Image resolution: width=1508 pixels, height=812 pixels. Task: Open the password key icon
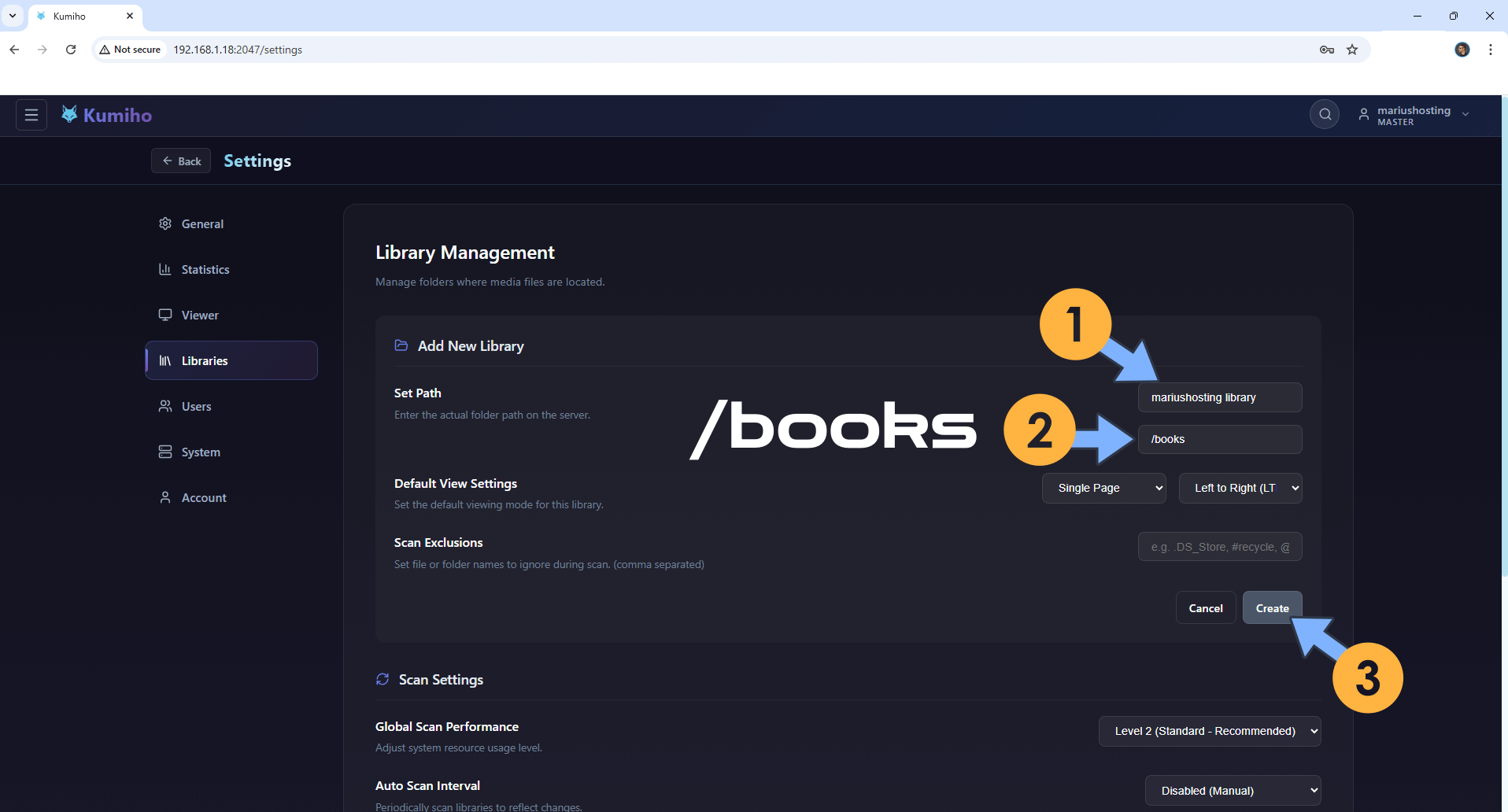tap(1327, 50)
